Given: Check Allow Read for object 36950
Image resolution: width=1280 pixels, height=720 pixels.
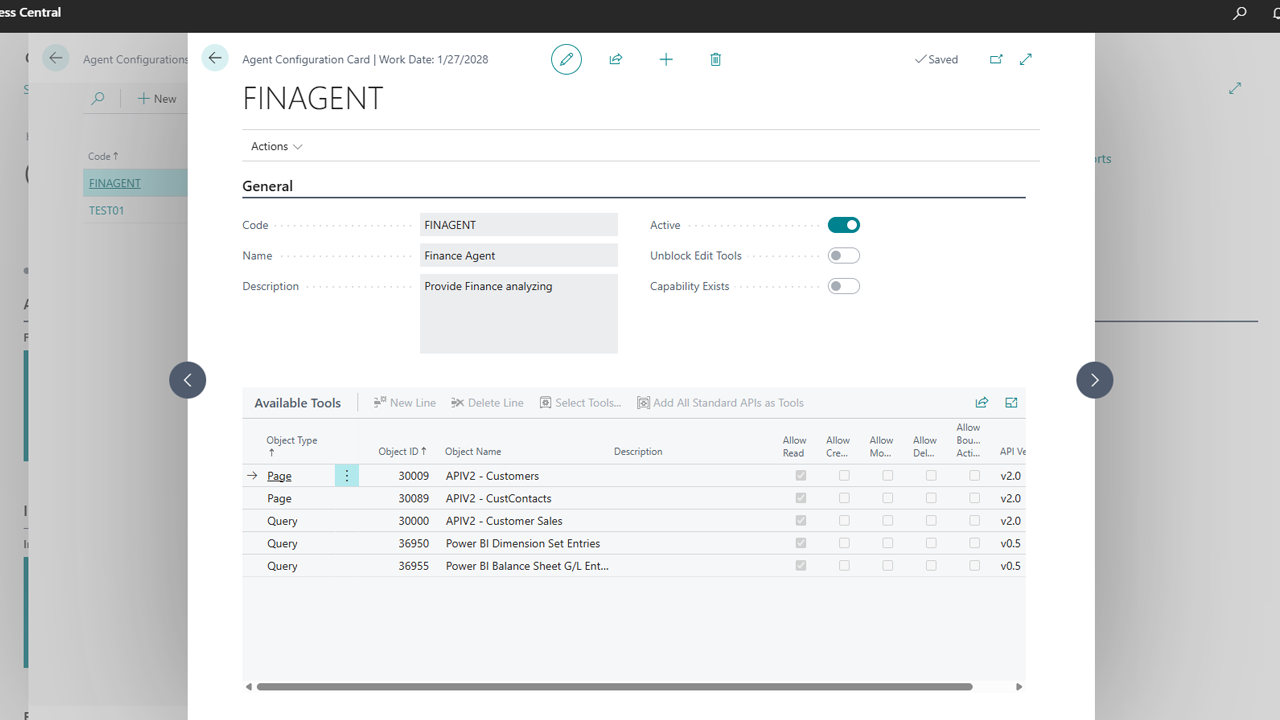Looking at the screenshot, I should coord(801,543).
